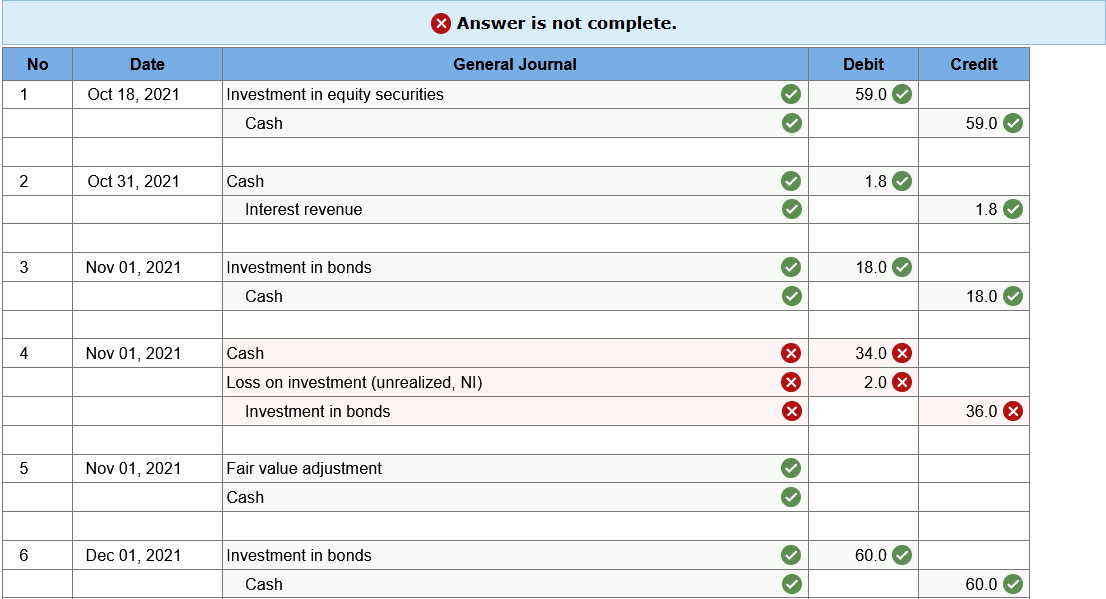Click red X beside 36.0 credit value
This screenshot has height=599, width=1106.
tap(1013, 411)
